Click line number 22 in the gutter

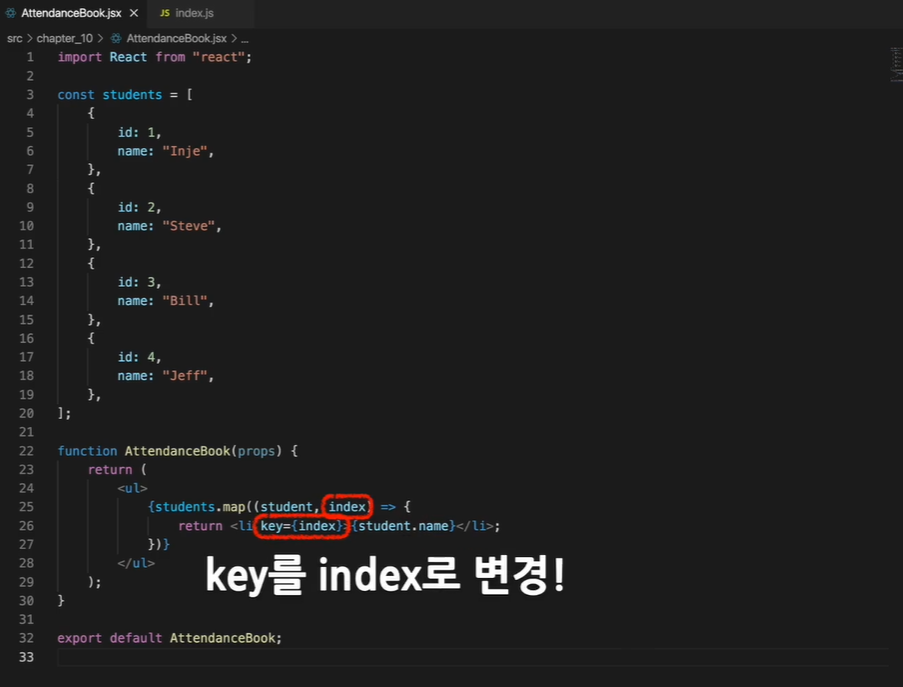tap(26, 451)
